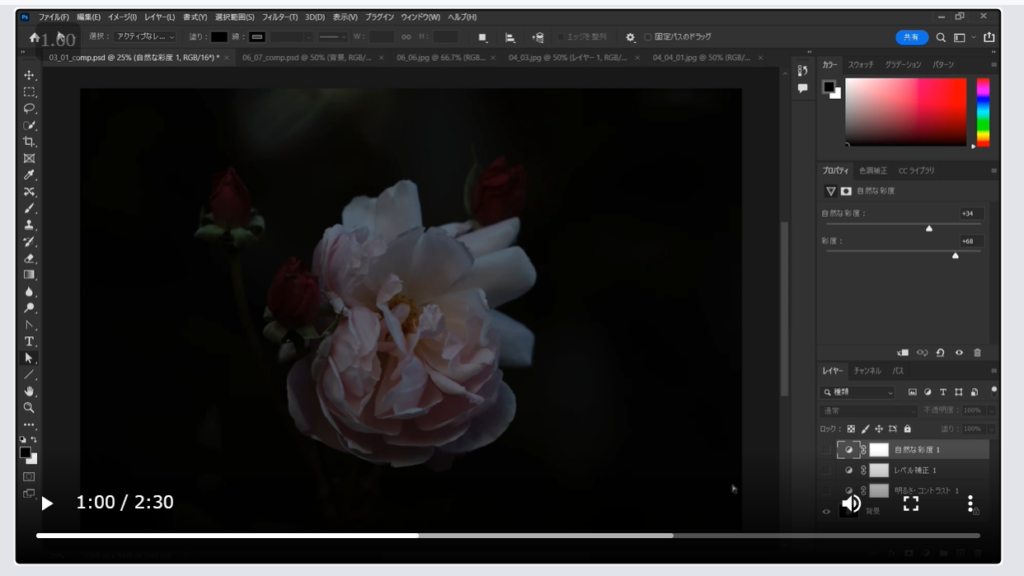Enter video fullscreen mode
1024x576 pixels.
point(911,504)
